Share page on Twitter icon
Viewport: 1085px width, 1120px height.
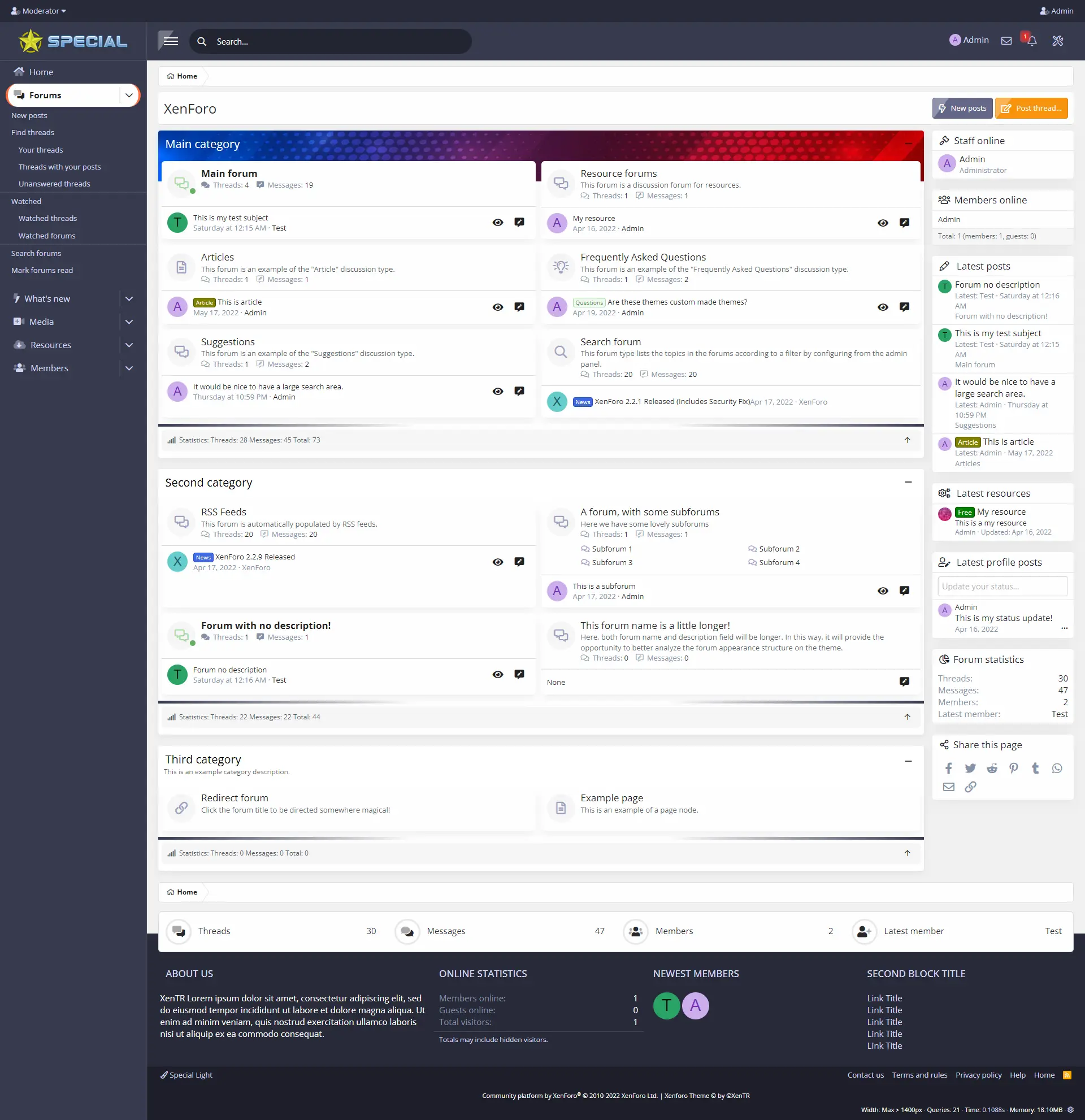click(x=970, y=769)
